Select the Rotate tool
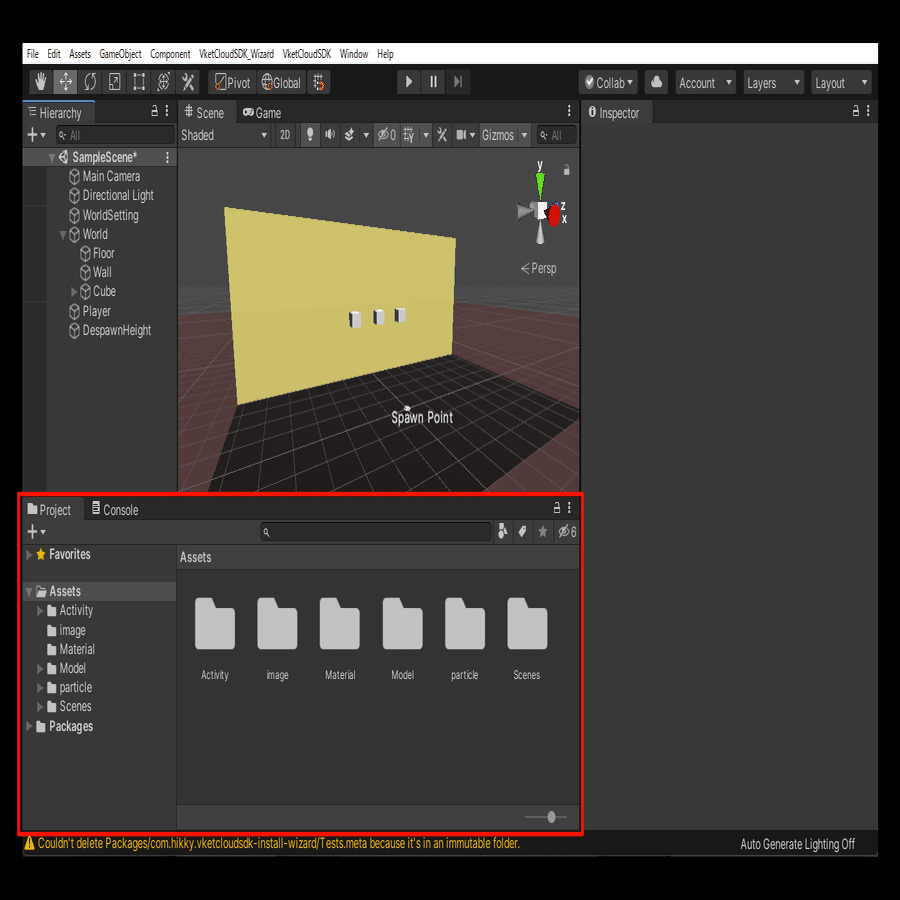 pyautogui.click(x=89, y=81)
